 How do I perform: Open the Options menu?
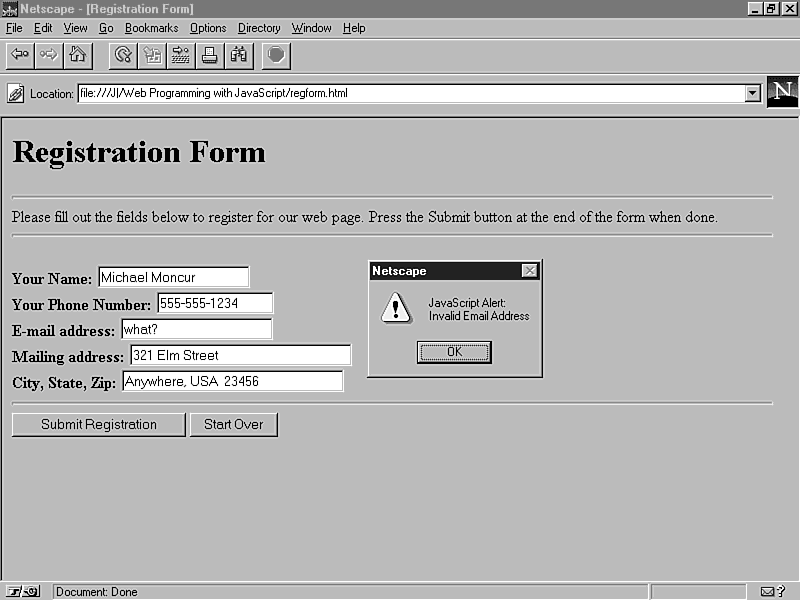tap(208, 28)
